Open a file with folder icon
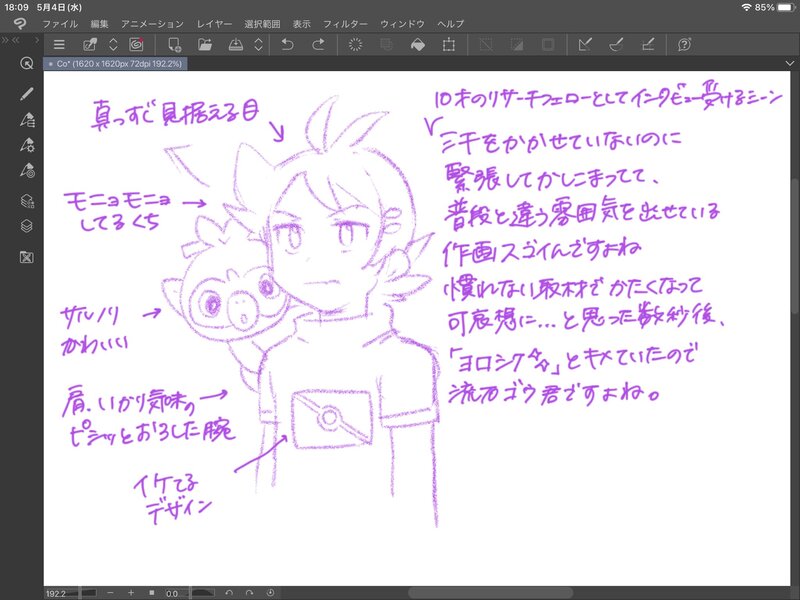 205,45
